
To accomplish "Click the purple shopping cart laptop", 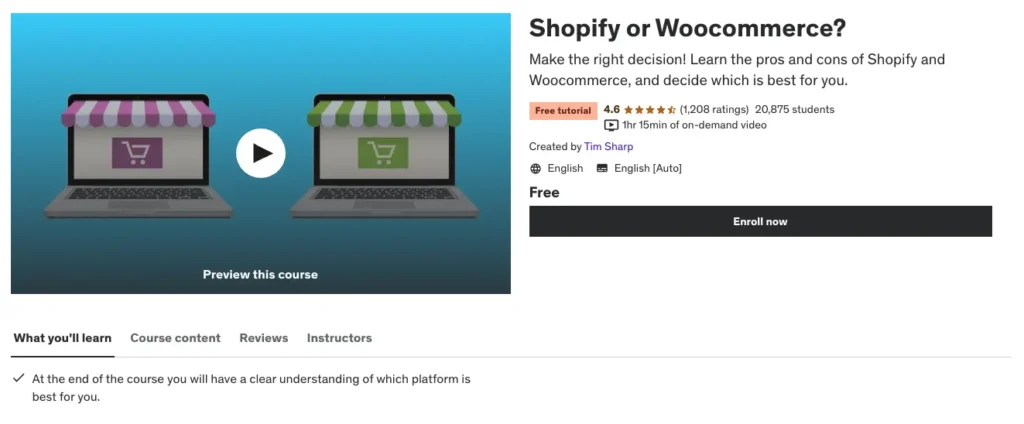I will click(137, 155).
